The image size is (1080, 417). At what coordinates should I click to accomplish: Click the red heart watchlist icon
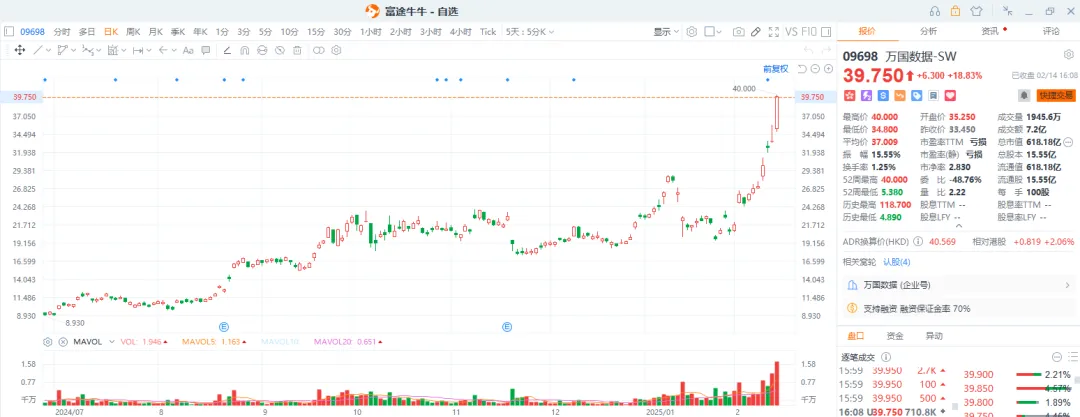pos(951,95)
